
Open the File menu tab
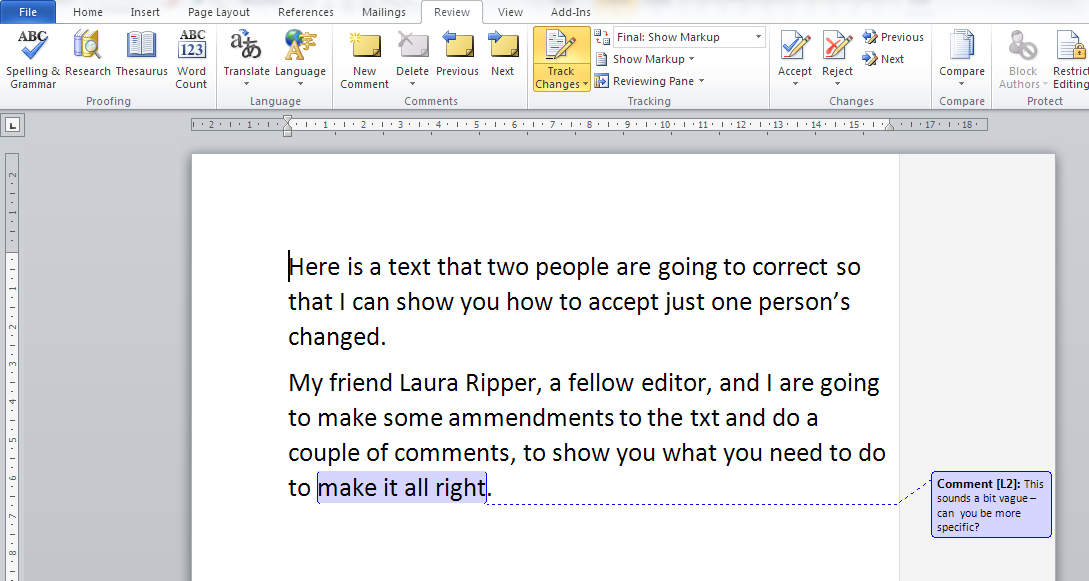(x=28, y=12)
